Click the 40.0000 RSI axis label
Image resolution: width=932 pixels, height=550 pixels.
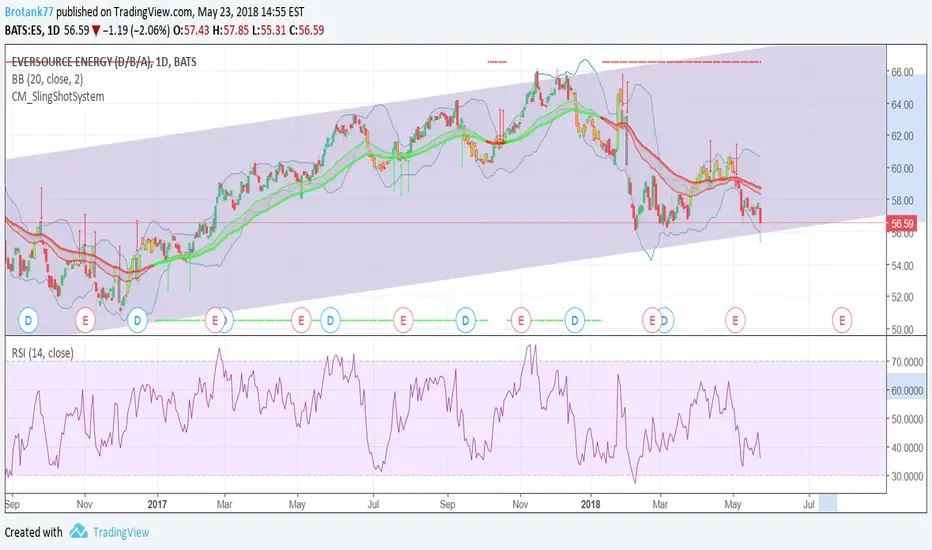point(906,447)
